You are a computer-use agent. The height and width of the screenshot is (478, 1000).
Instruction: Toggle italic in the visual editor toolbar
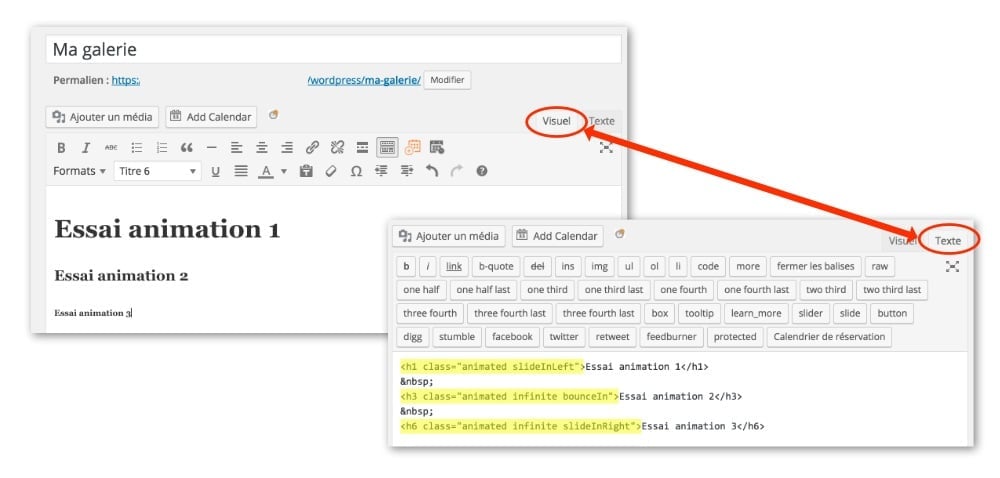click(x=85, y=148)
